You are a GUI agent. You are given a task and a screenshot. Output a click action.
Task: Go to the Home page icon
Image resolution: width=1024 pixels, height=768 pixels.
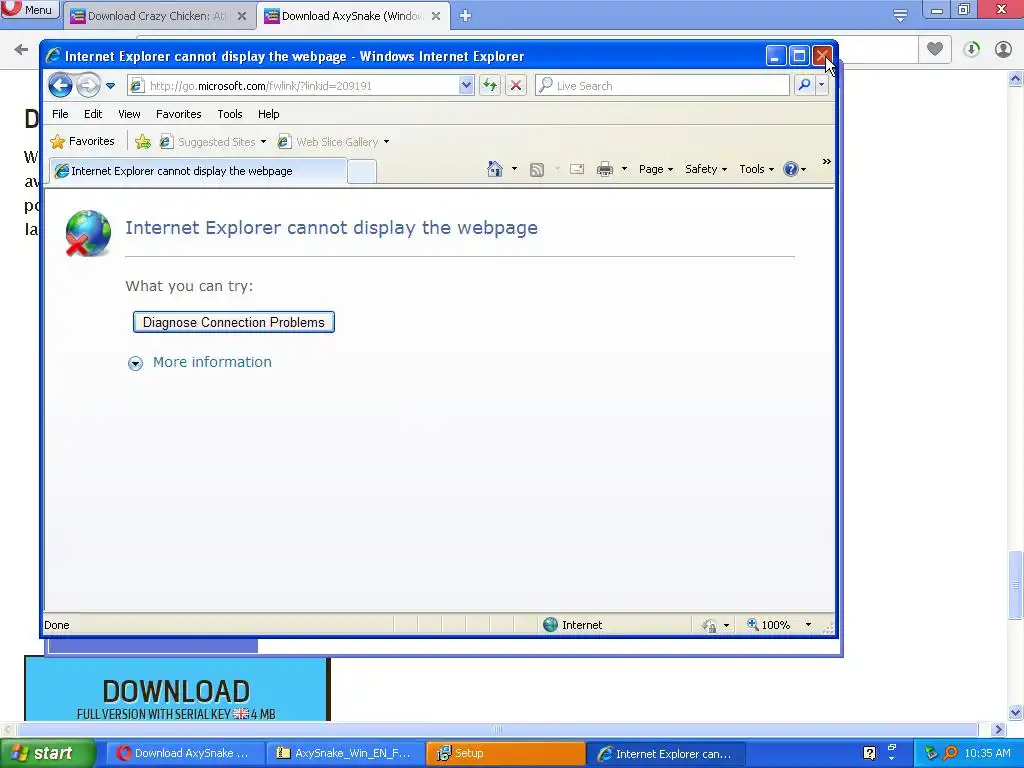tap(495, 169)
